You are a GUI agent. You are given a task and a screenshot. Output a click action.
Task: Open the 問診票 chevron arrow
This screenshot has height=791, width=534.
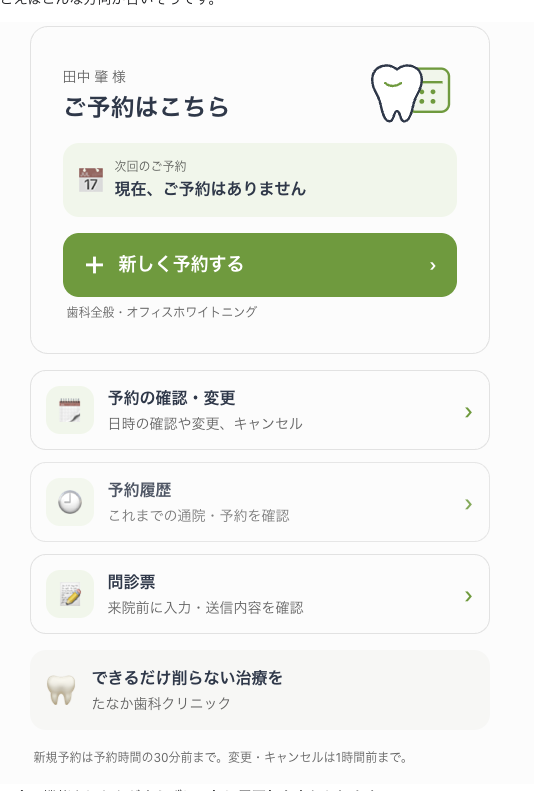pyautogui.click(x=468, y=596)
